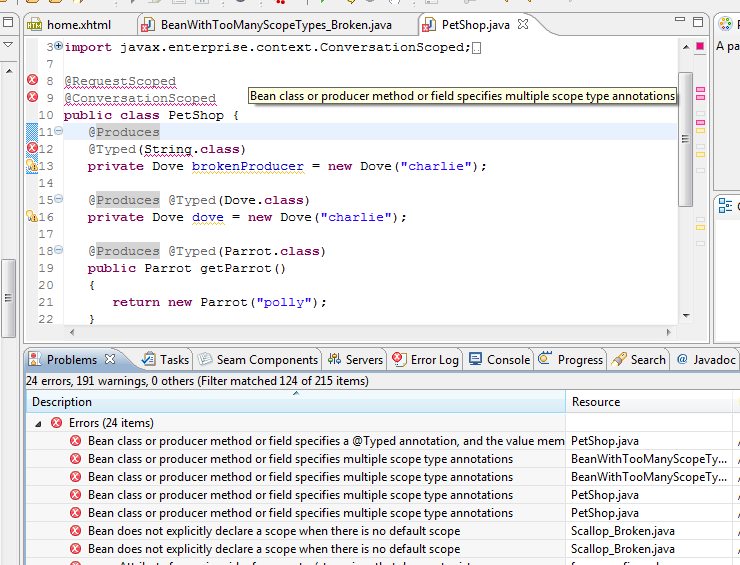Open the Progress view tab
The width and height of the screenshot is (740, 565).
(x=571, y=360)
